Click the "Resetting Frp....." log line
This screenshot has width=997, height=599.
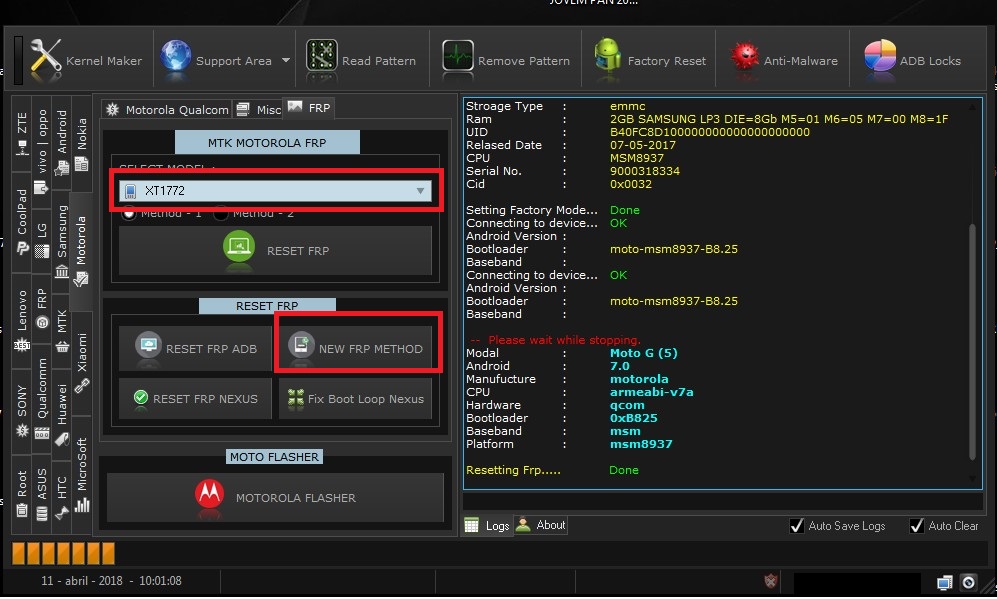pyautogui.click(x=513, y=470)
